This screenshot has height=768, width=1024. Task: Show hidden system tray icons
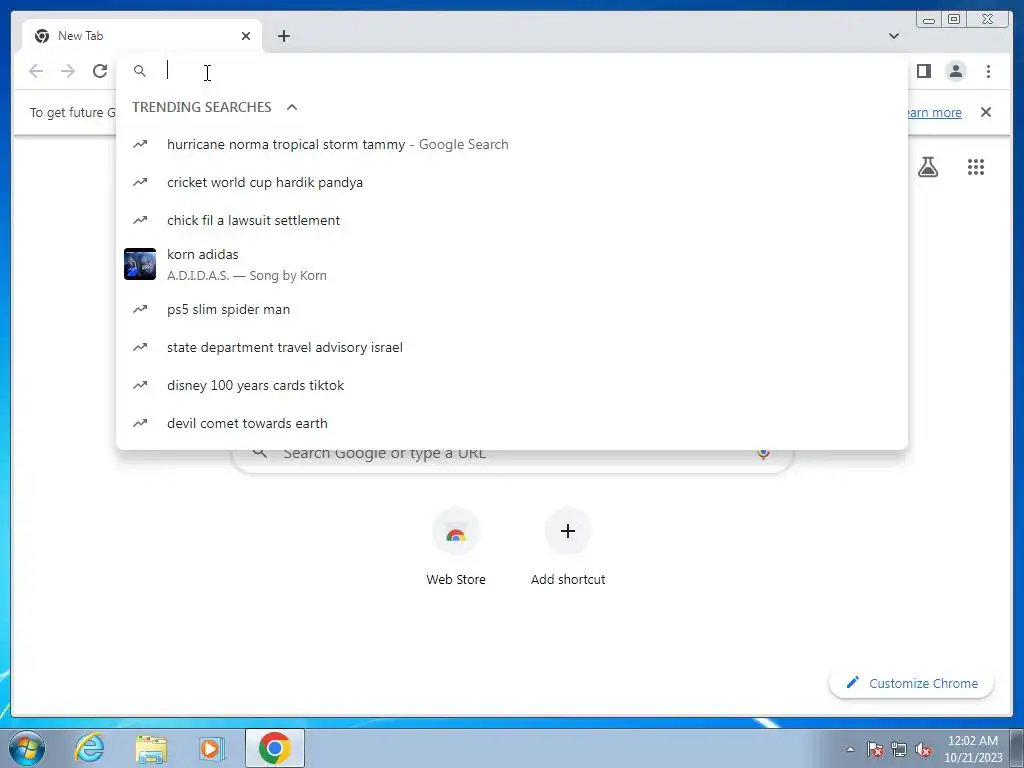tap(850, 749)
